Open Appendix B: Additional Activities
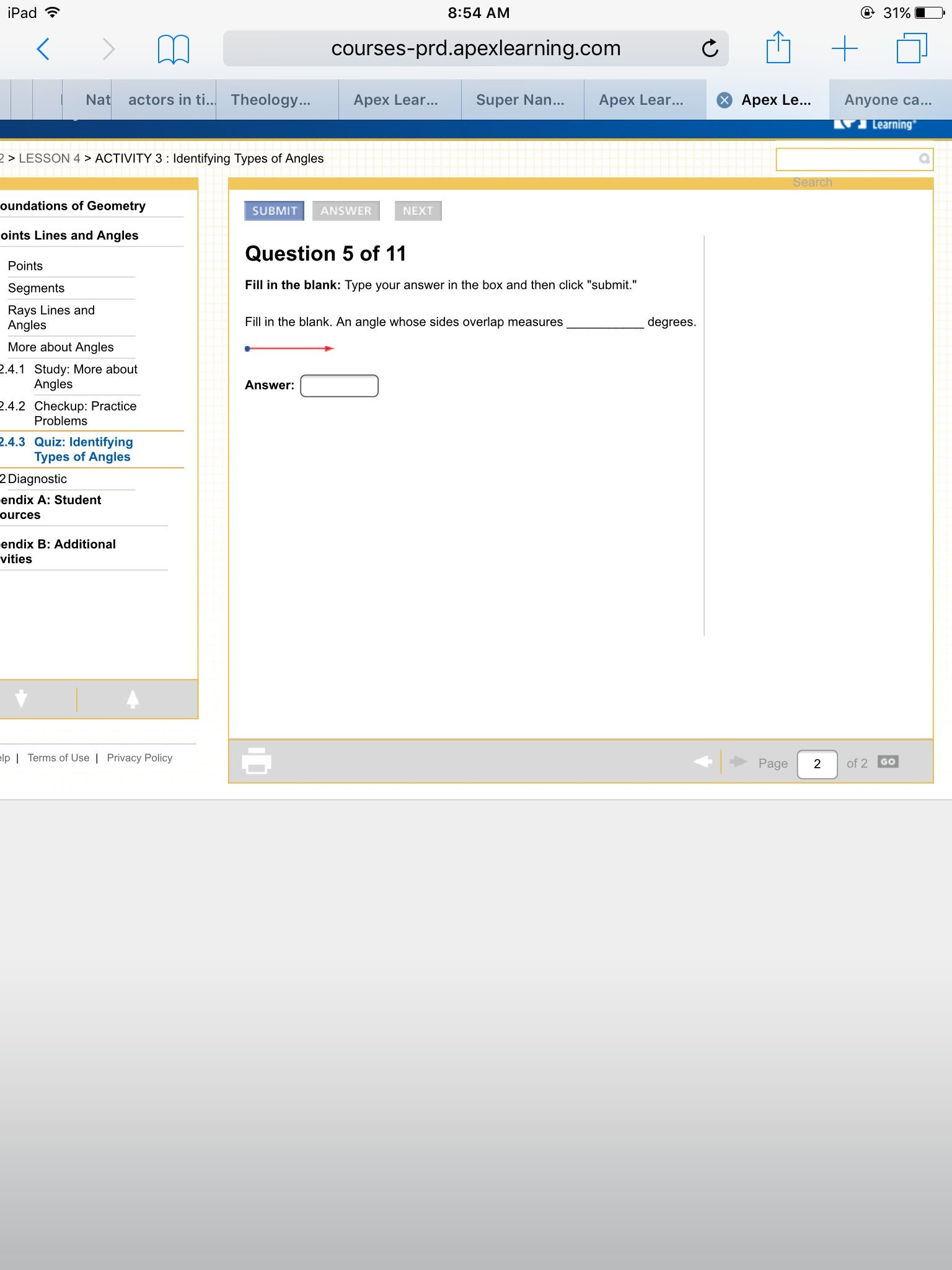Screen dimensions: 952x1270 (58, 551)
